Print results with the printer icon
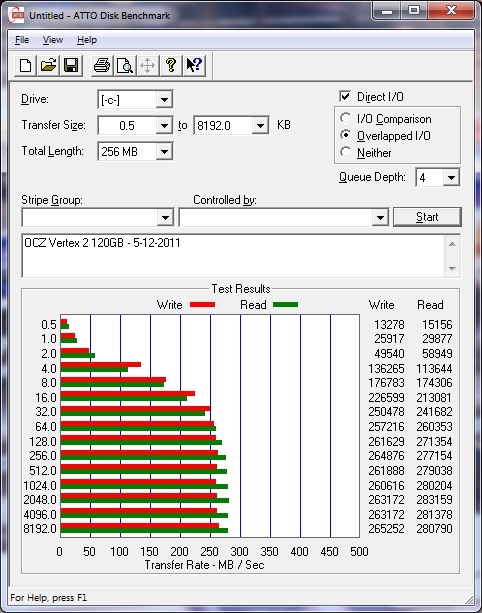482x613 pixels. point(102,65)
